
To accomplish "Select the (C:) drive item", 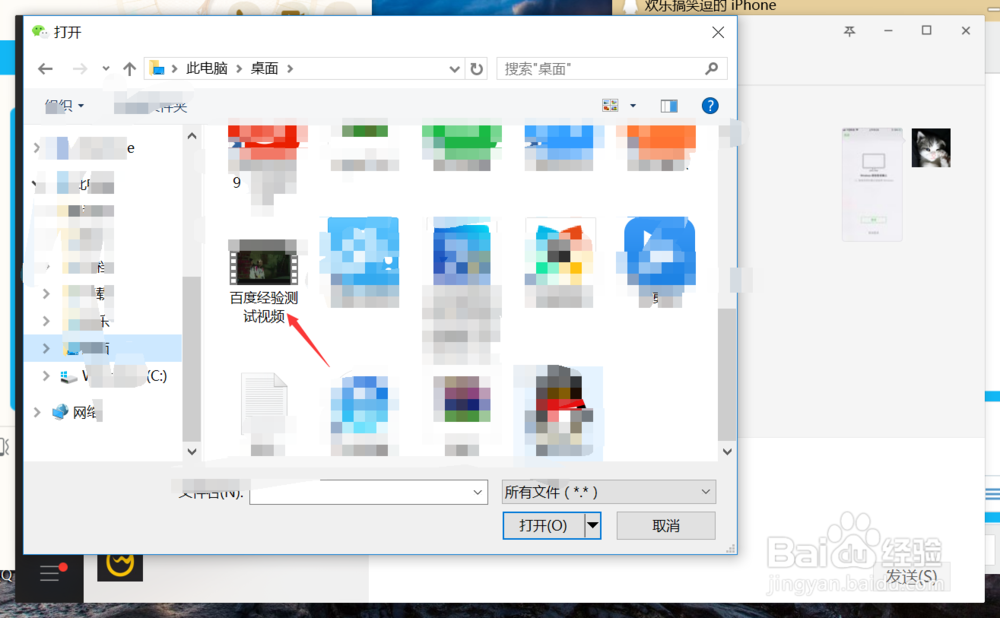I will 114,376.
